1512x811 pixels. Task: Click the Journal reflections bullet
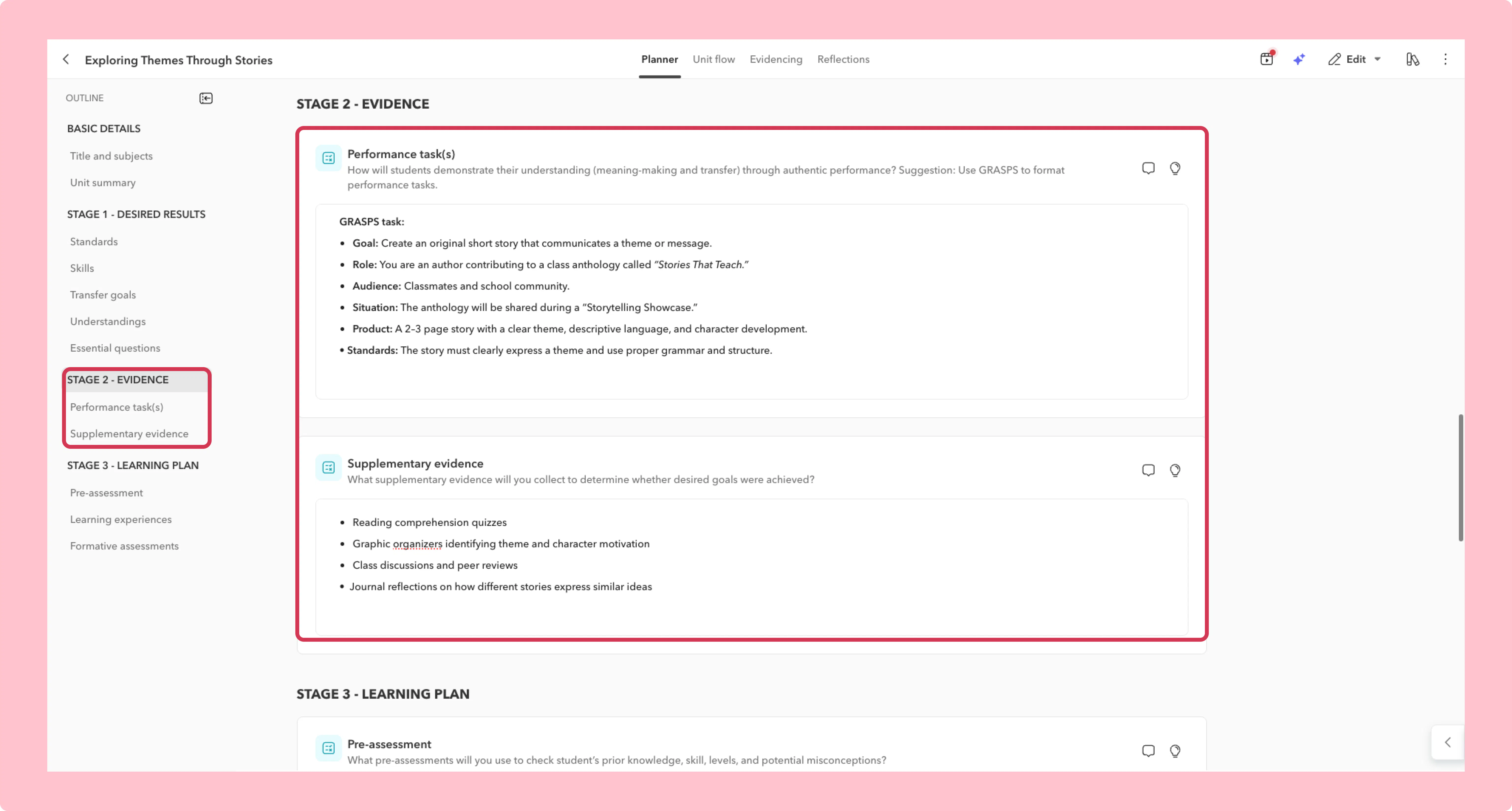click(x=501, y=587)
